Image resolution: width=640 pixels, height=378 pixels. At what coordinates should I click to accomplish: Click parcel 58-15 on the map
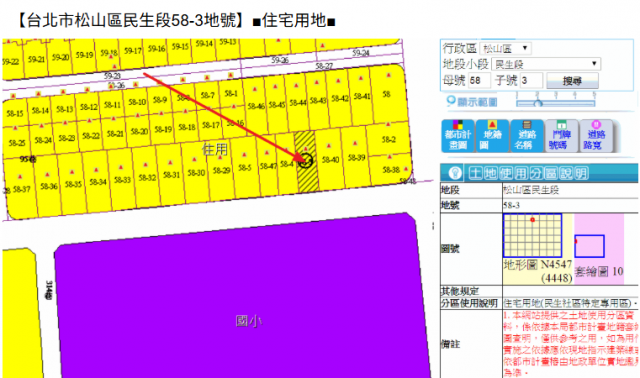tap(15, 113)
